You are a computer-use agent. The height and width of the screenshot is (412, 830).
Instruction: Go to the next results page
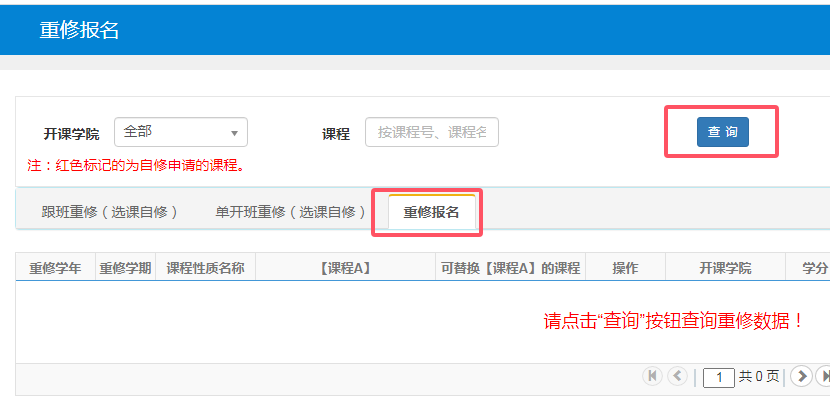pyautogui.click(x=800, y=376)
